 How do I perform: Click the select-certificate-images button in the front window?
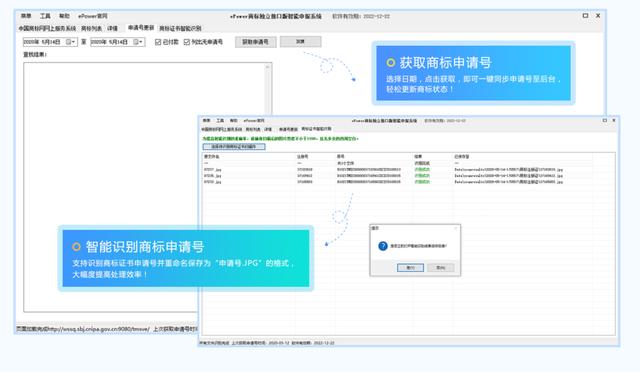pyautogui.click(x=234, y=147)
